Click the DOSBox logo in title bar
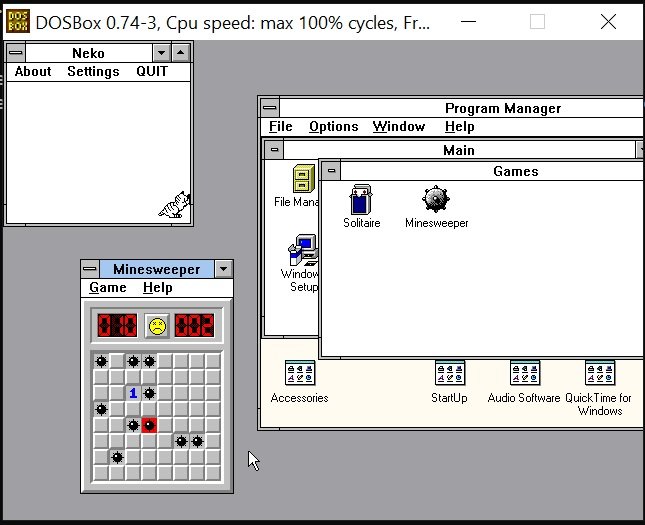The height and width of the screenshot is (525, 645). point(18,21)
